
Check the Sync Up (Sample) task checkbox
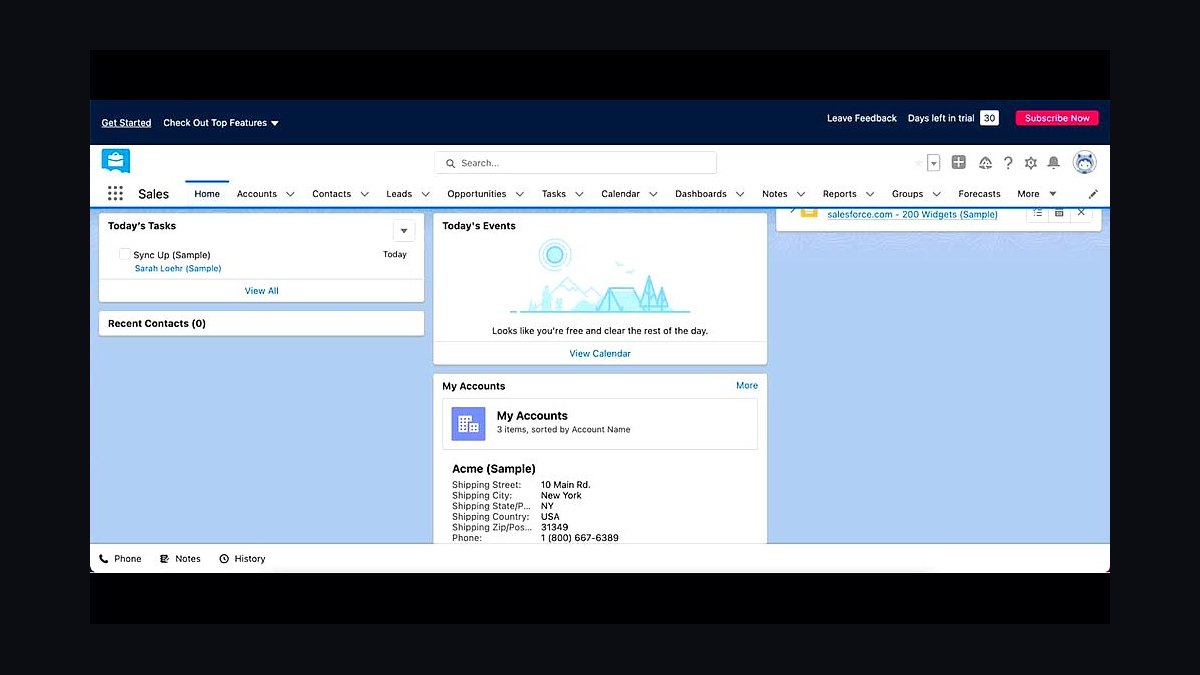point(125,254)
